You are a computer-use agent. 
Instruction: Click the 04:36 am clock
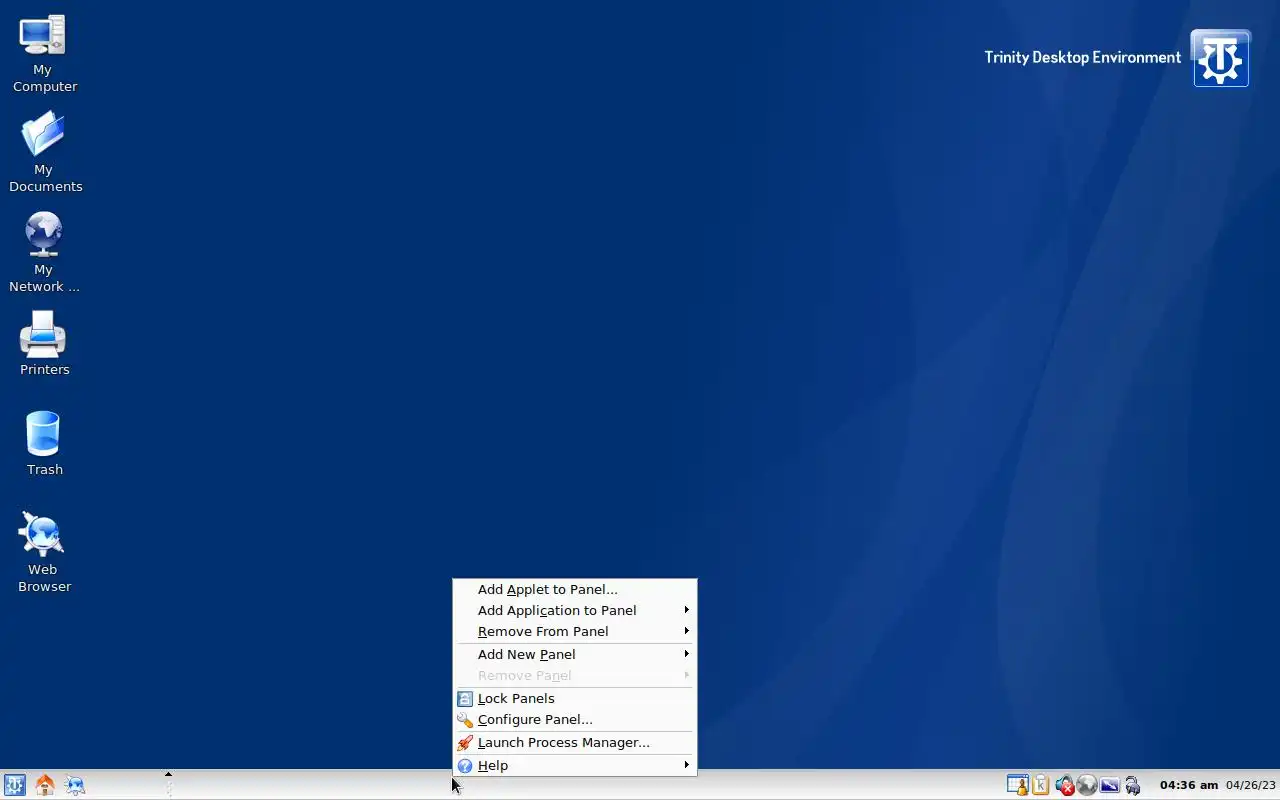pos(1188,785)
